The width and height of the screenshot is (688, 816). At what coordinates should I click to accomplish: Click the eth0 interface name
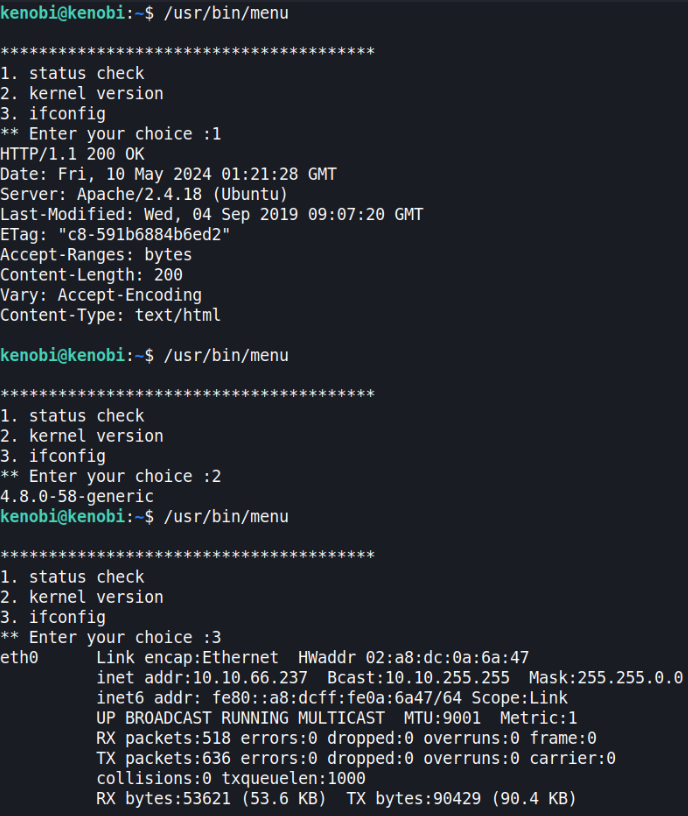click(19, 657)
